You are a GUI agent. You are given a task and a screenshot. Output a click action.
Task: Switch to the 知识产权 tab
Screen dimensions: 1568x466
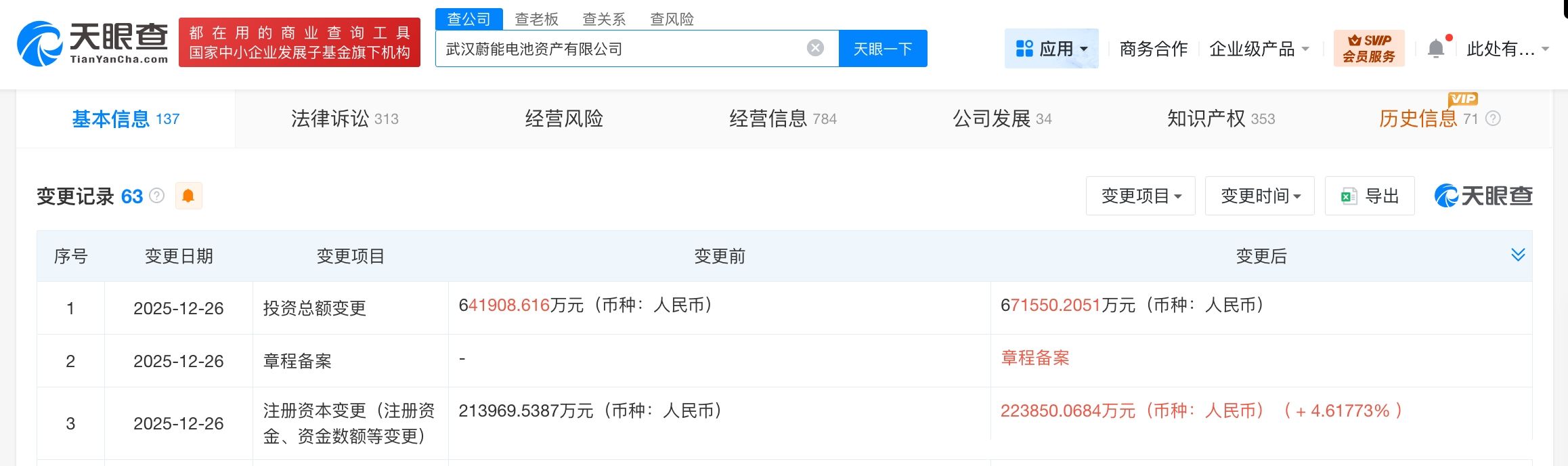click(x=1220, y=119)
